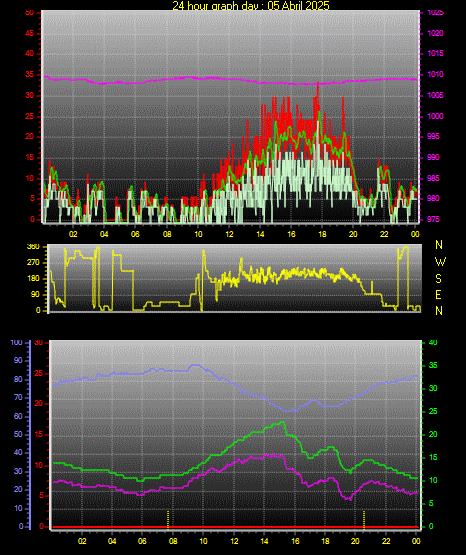Screen dimensions: 466x555
Task: Click the letter S on direction scale
Action: click(438, 279)
